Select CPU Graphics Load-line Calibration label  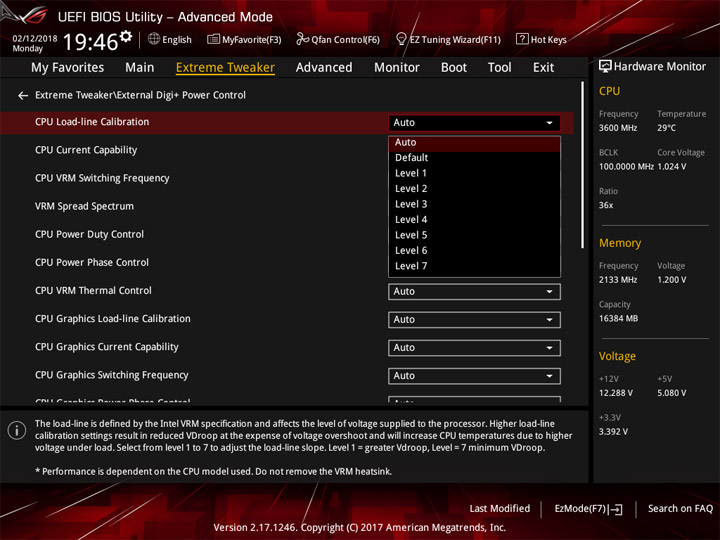pos(112,319)
